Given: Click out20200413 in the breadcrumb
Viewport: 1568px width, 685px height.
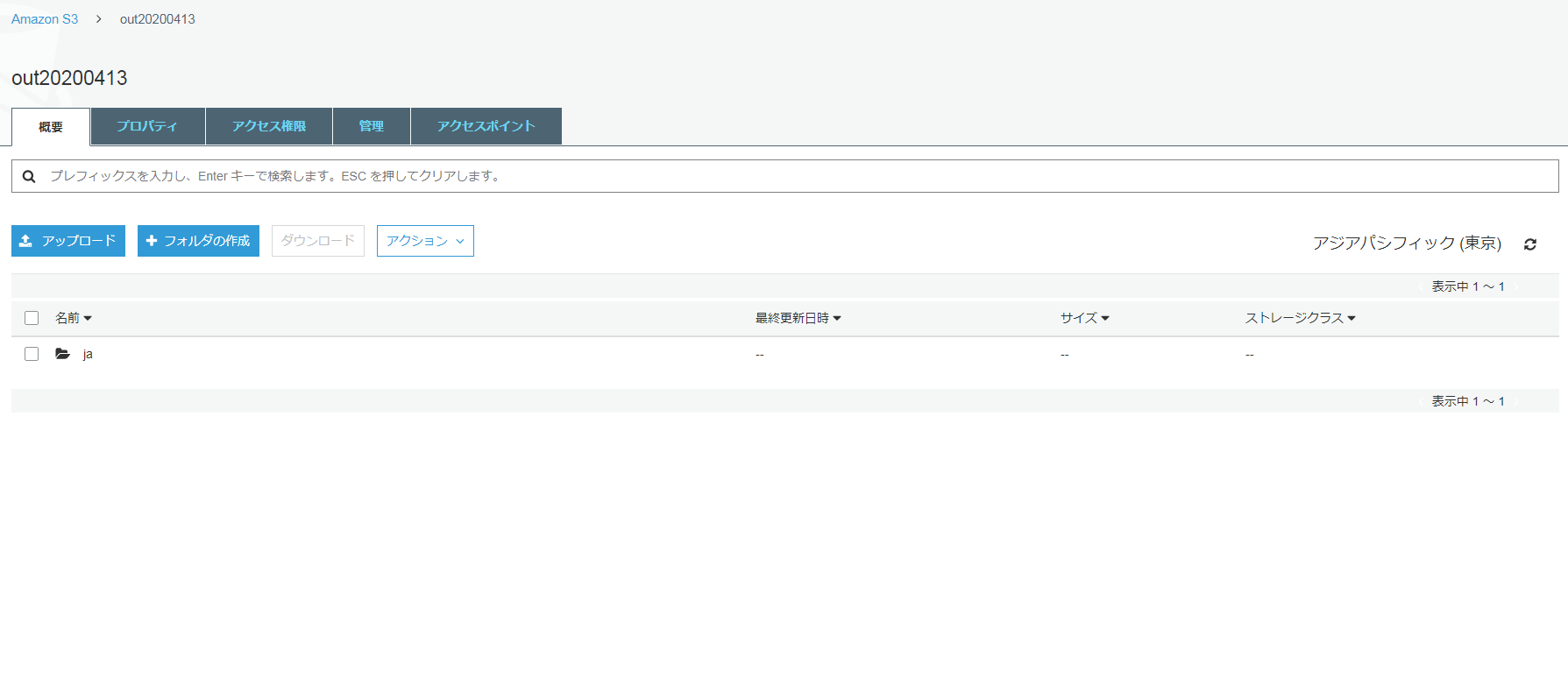Looking at the screenshot, I should (x=158, y=19).
